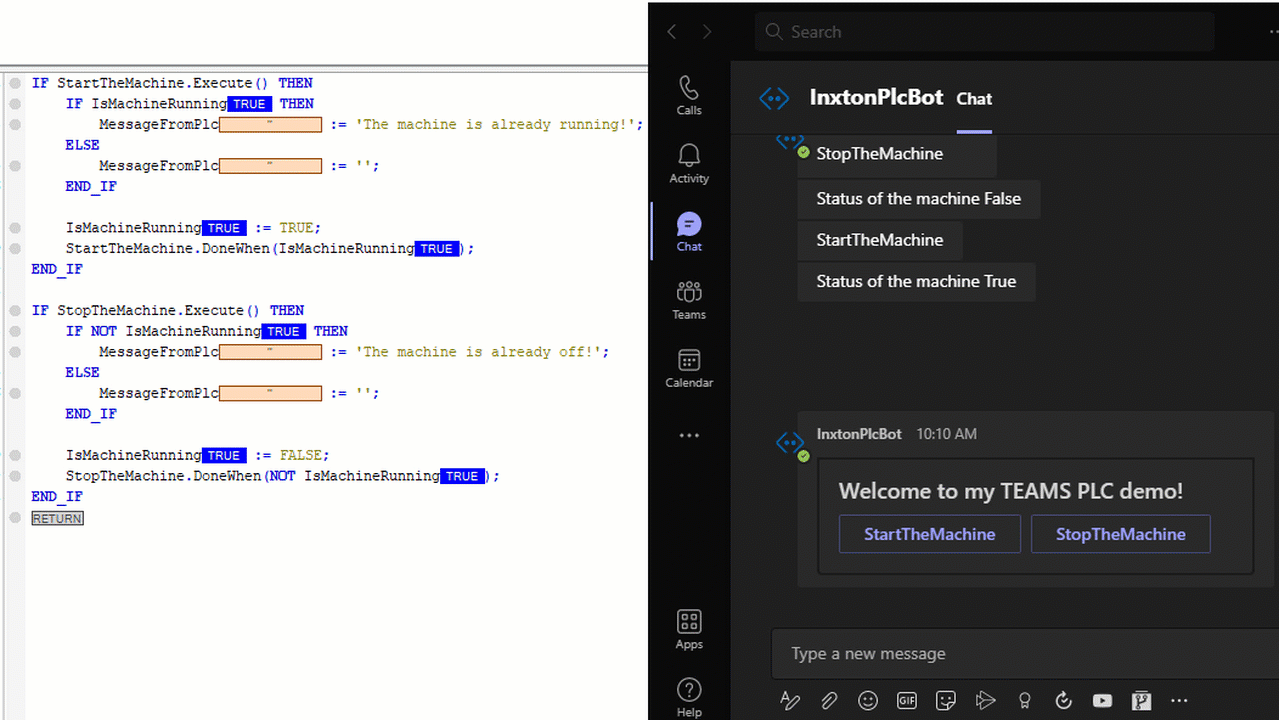
Task: Open Calls in the Teams sidebar
Action: click(x=689, y=96)
